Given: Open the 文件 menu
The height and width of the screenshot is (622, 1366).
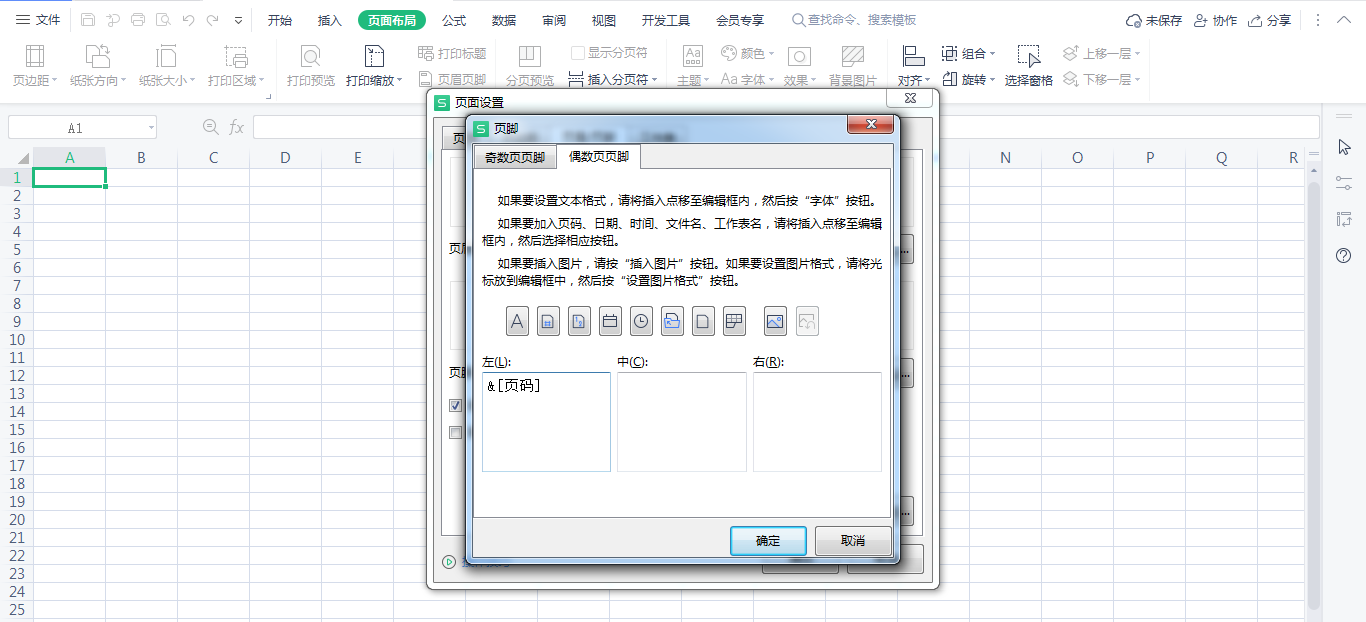Looking at the screenshot, I should (x=38, y=20).
